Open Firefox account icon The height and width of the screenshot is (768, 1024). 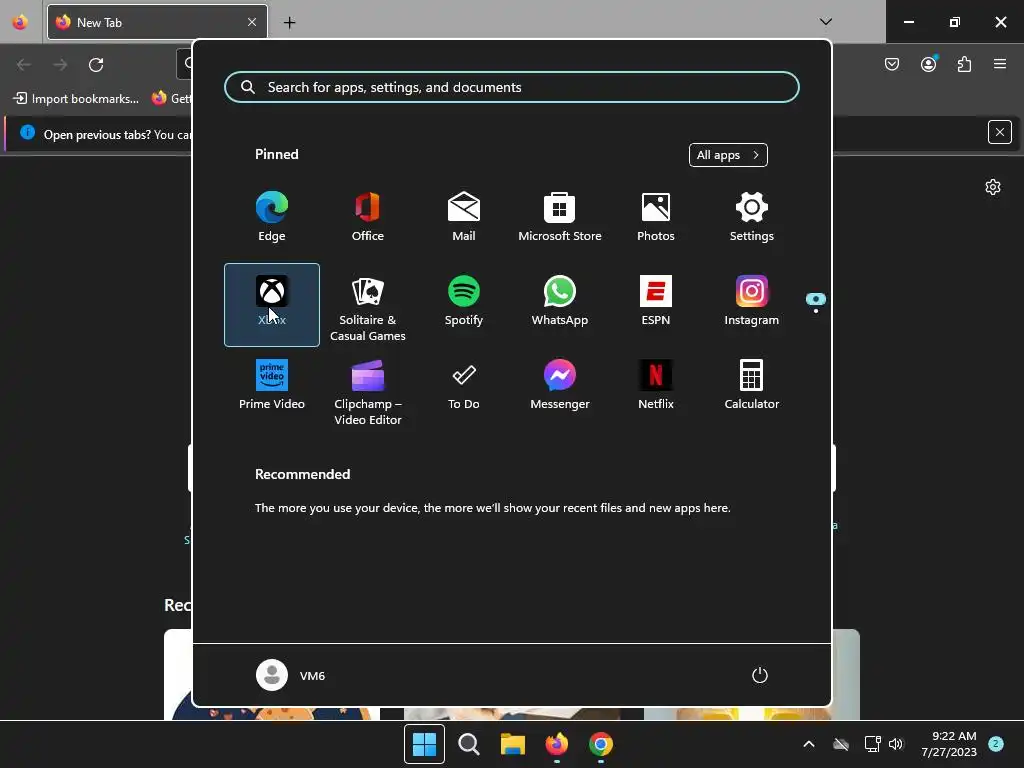point(929,64)
